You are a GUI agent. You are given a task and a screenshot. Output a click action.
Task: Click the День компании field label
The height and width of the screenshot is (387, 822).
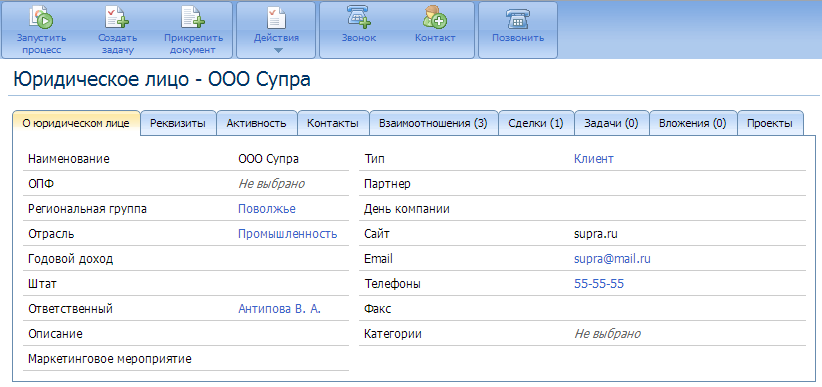pos(407,209)
